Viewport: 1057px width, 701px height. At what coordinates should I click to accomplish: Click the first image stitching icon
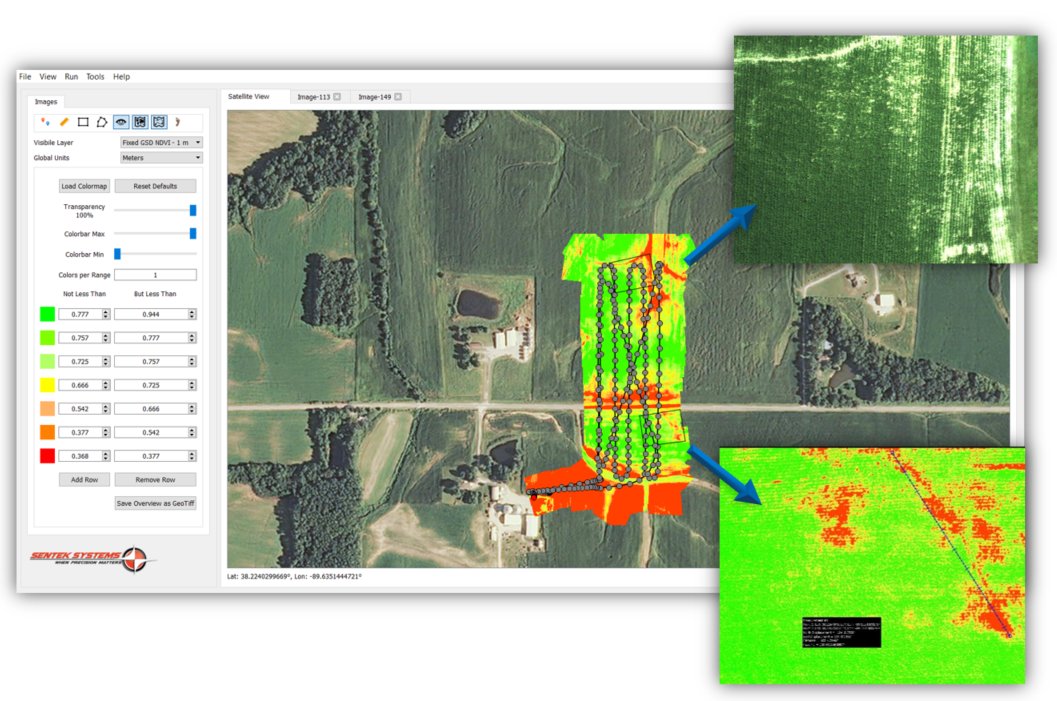click(x=139, y=122)
